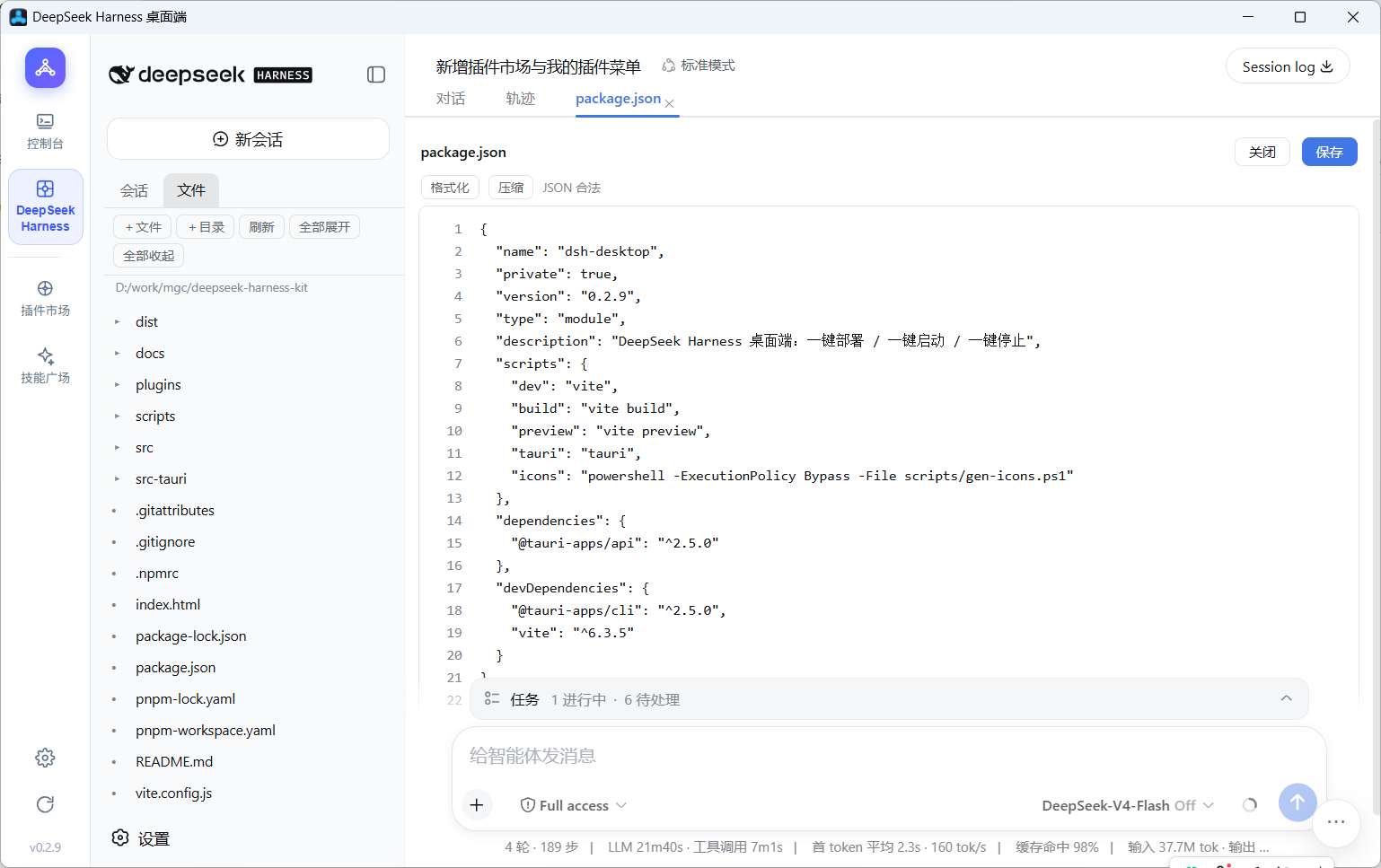Click the loading spinner icon near send
Screen dimensions: 1381x868
click(x=1250, y=805)
